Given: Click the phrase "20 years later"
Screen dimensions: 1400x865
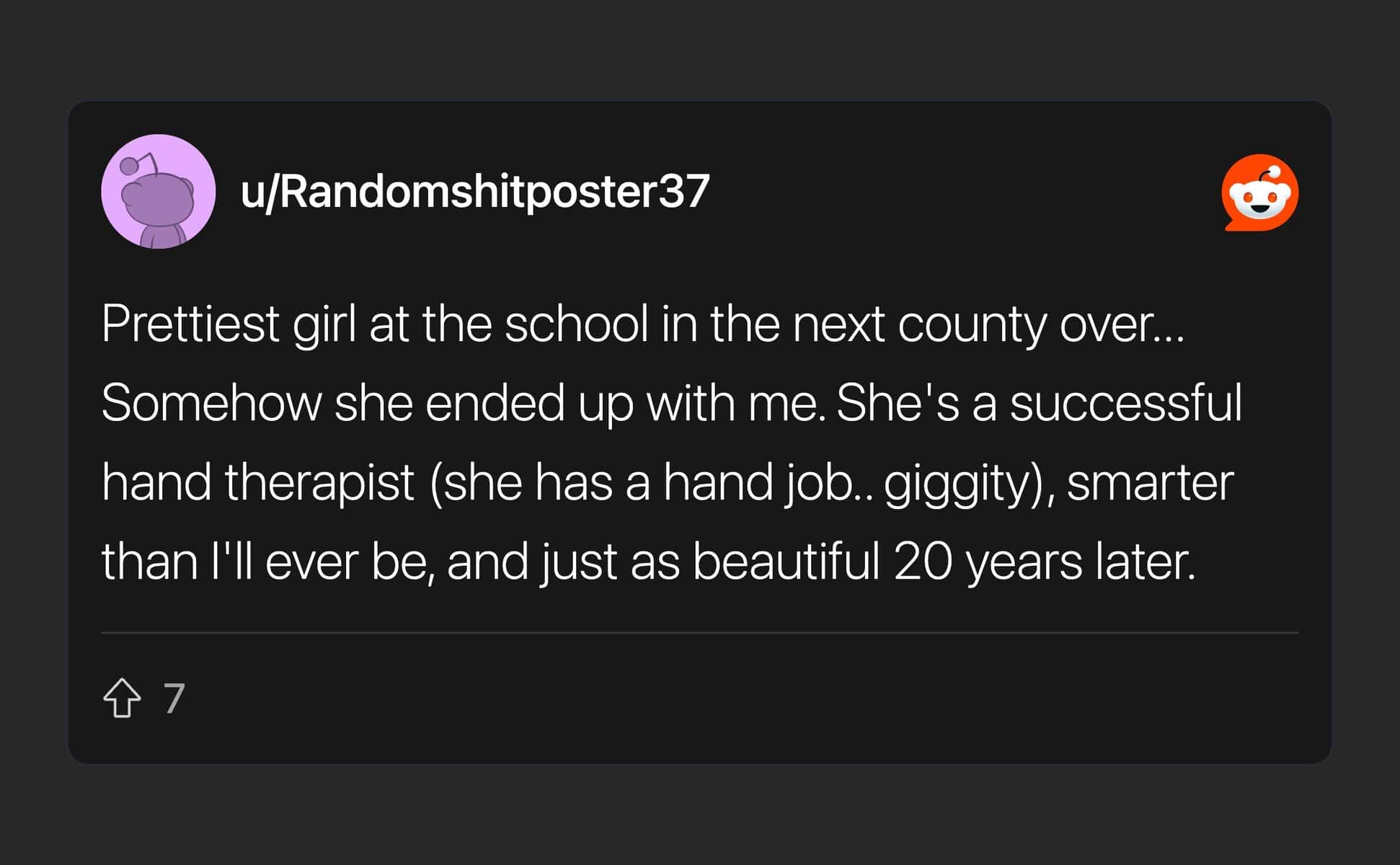Looking at the screenshot, I should [1042, 562].
